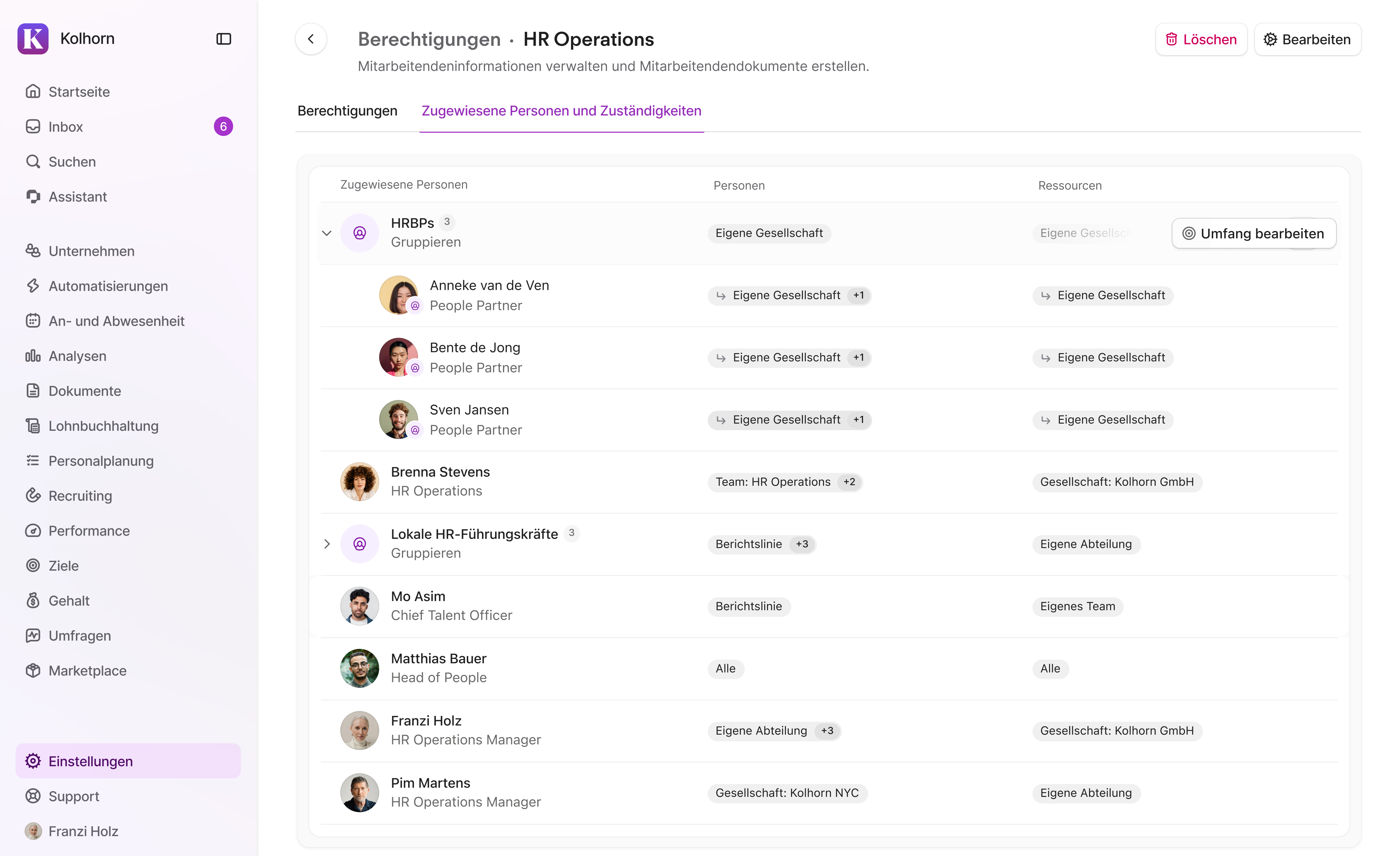Viewport: 1400px width, 856px height.
Task: Click the Kolhorn logo icon
Action: (33, 39)
